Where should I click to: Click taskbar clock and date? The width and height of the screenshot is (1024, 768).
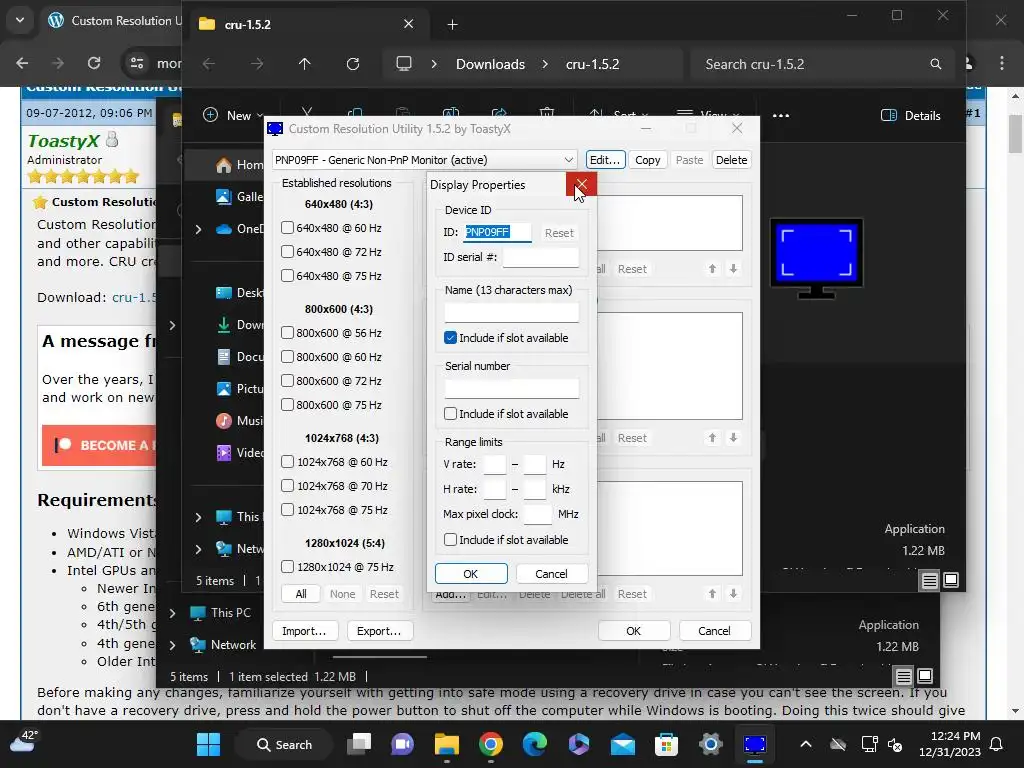(950, 744)
